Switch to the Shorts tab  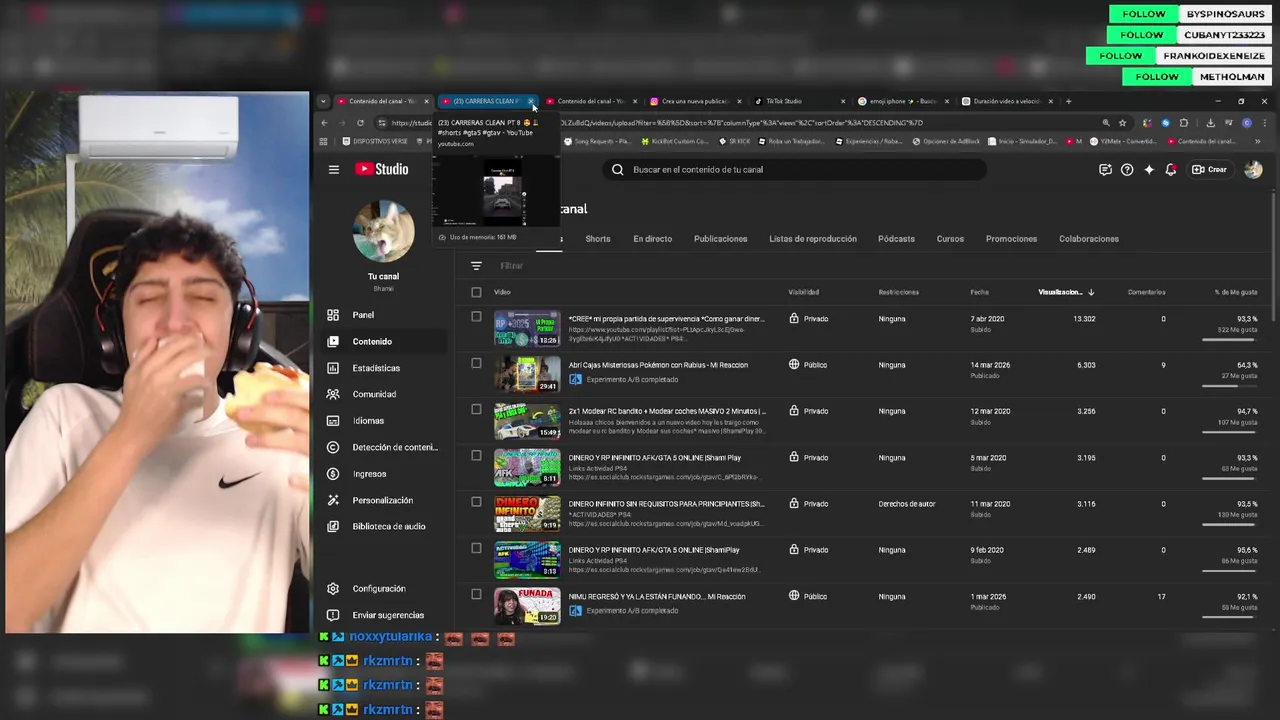[x=598, y=239]
